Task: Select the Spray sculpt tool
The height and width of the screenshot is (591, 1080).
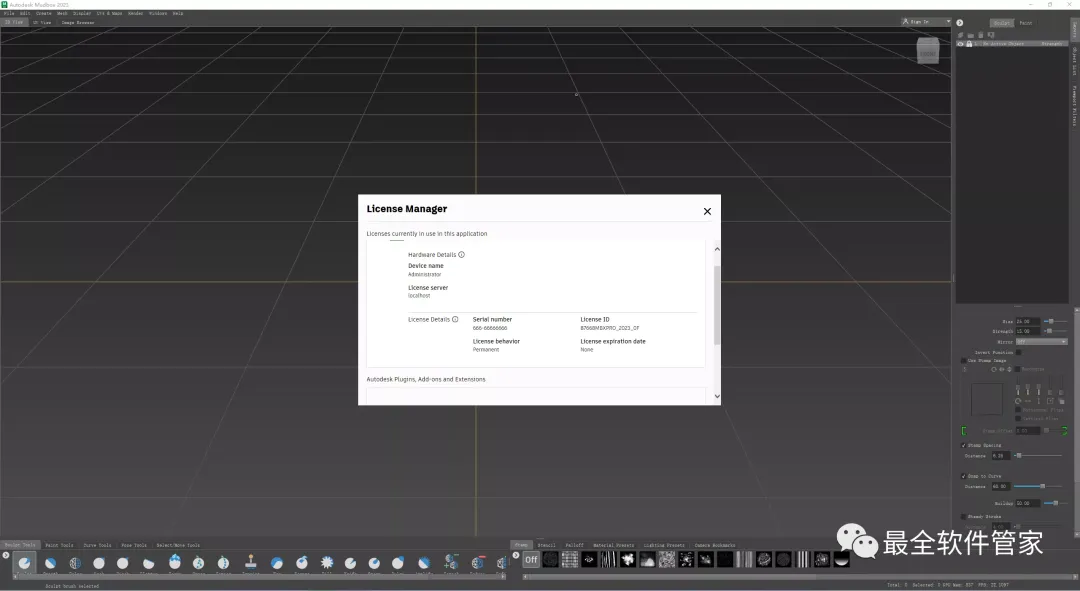Action: [198, 563]
